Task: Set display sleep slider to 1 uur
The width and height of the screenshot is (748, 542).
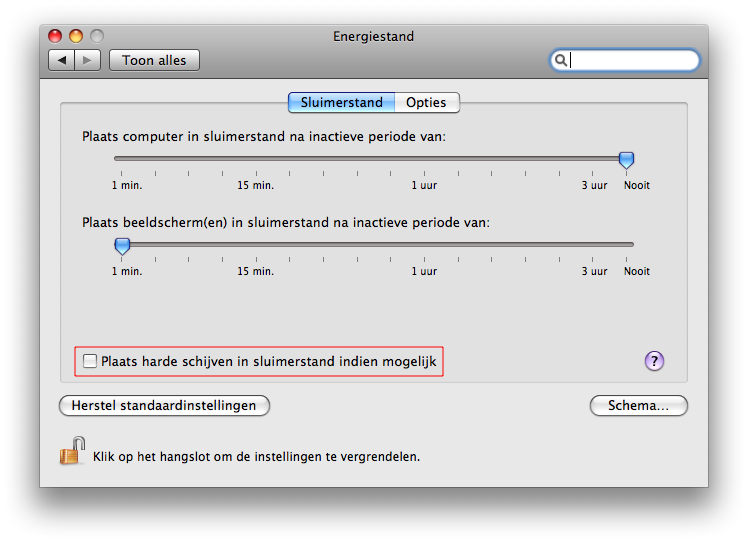Action: point(424,244)
